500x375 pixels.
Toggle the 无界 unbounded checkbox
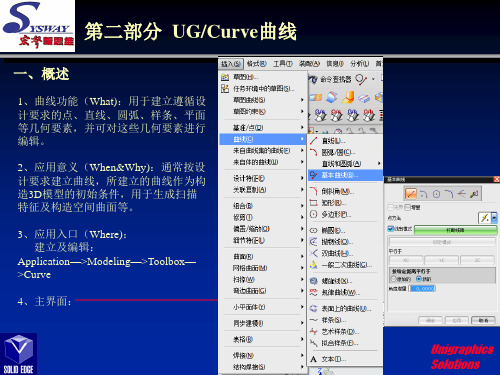[390, 207]
